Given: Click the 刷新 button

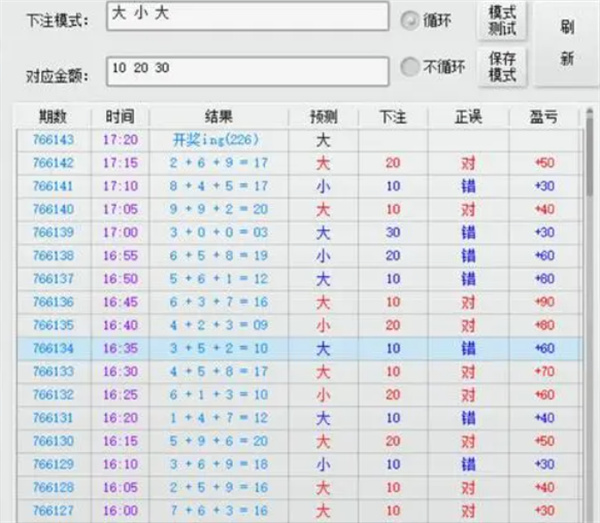Looking at the screenshot, I should coord(566,44).
